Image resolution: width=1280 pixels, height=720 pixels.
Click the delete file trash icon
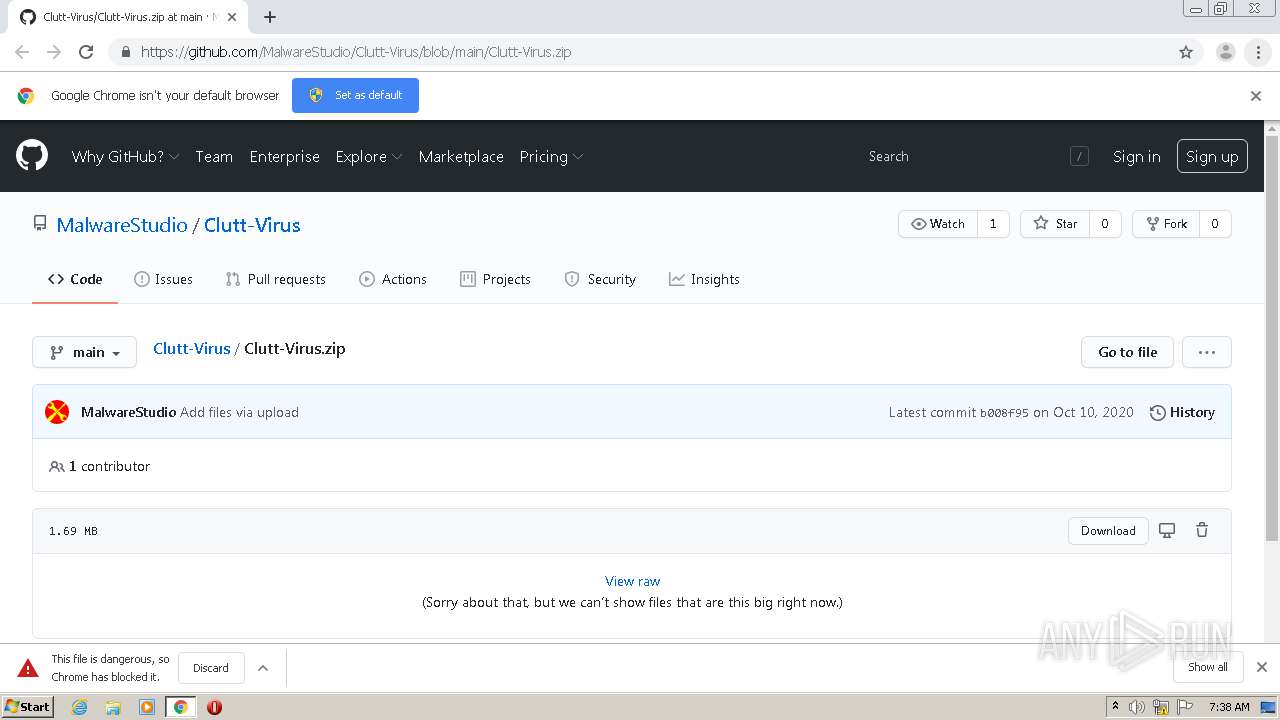pos(1202,530)
